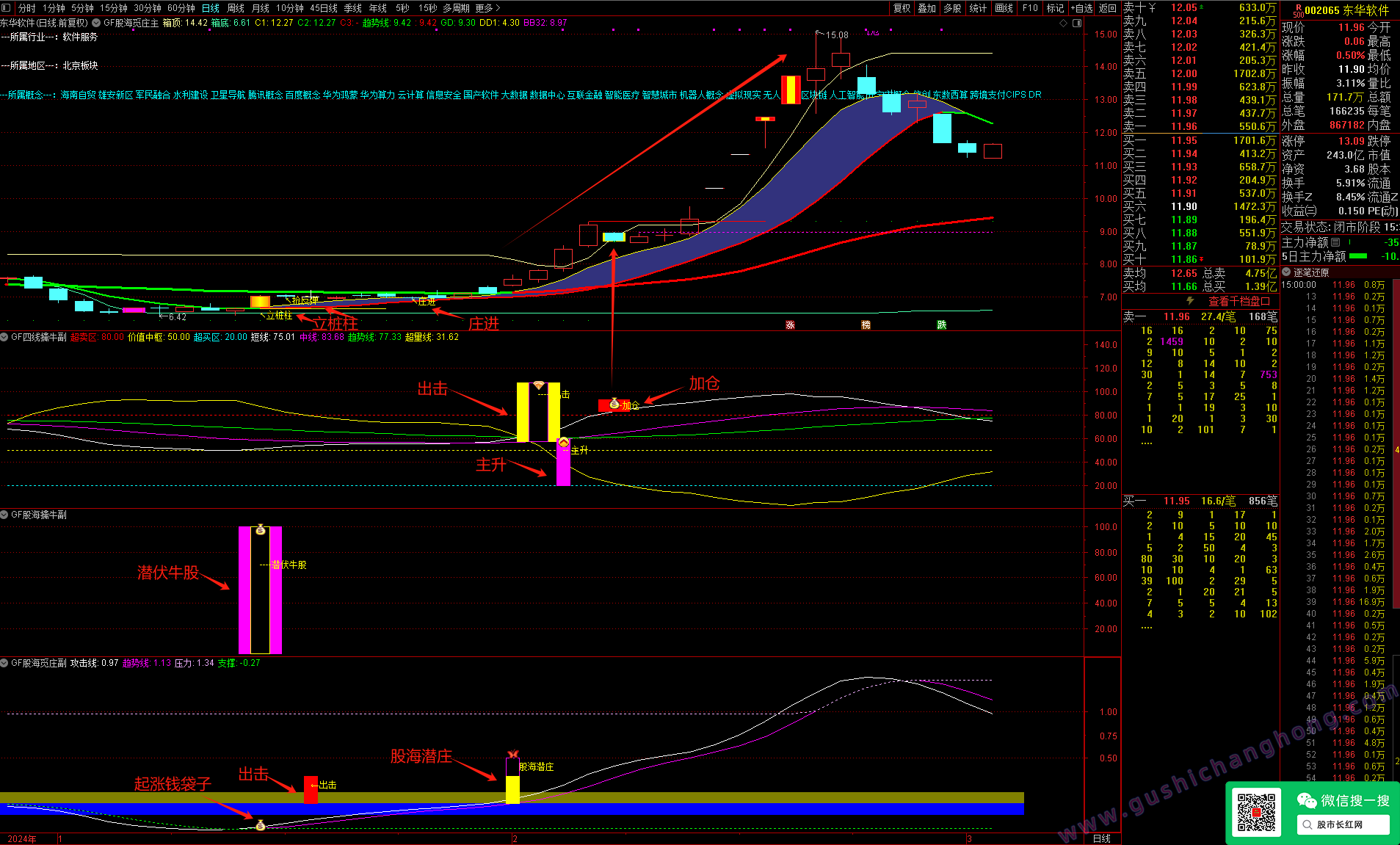The width and height of the screenshot is (1400, 845).
Task: Switch to the 30分钟 period tab
Action: [148, 8]
